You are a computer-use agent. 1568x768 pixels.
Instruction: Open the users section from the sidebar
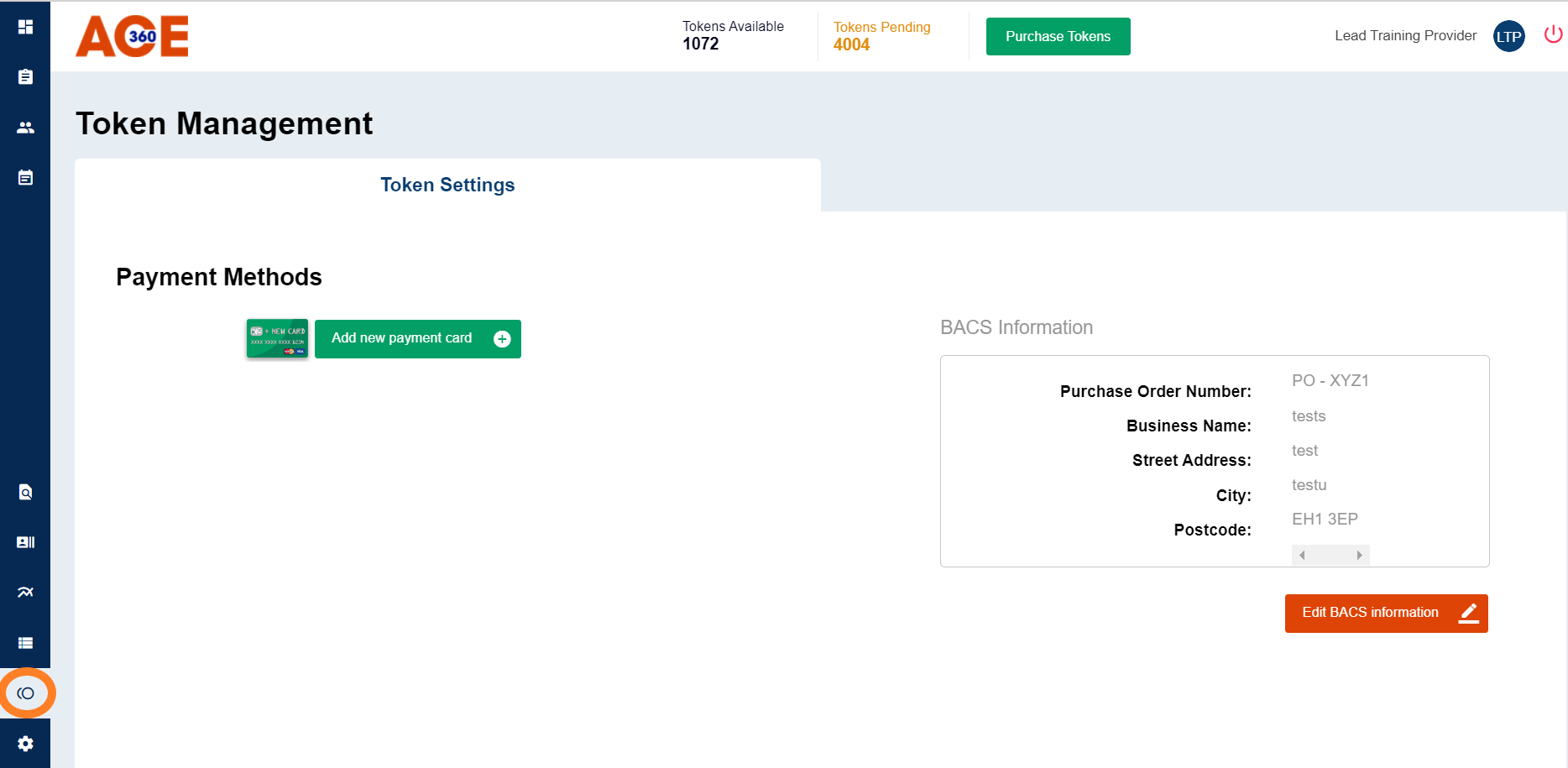coord(25,127)
